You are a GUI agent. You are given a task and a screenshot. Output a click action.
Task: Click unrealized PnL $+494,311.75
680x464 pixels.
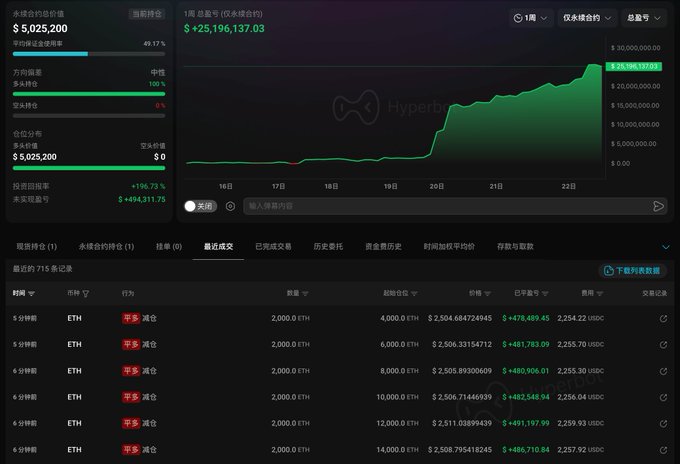click(x=142, y=199)
